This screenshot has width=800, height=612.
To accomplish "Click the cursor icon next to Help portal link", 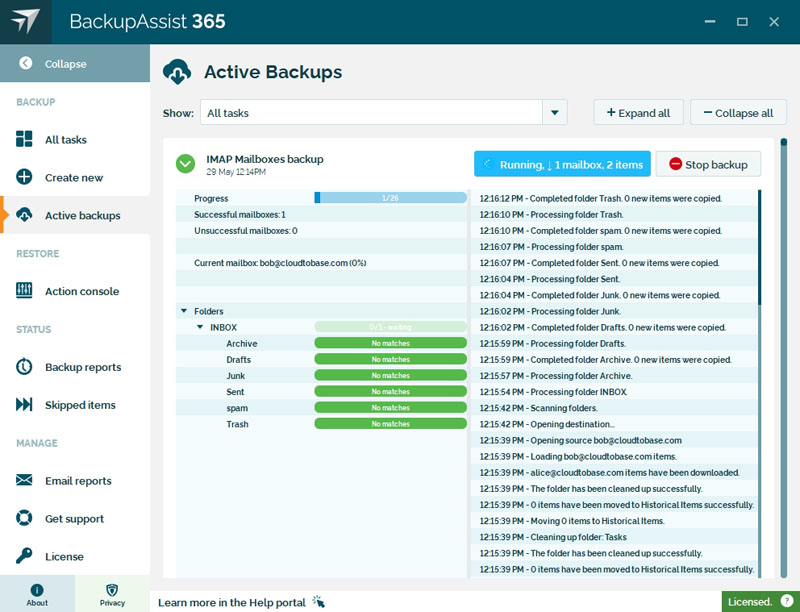I will (318, 602).
